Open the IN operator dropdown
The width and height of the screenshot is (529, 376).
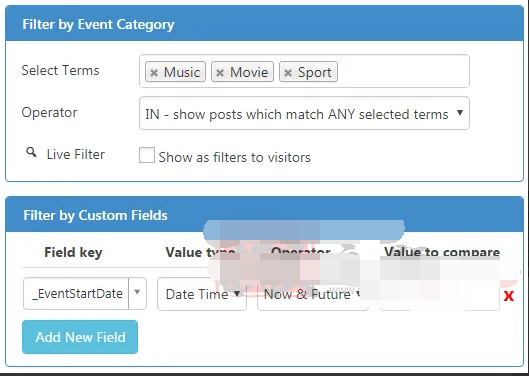coord(304,113)
